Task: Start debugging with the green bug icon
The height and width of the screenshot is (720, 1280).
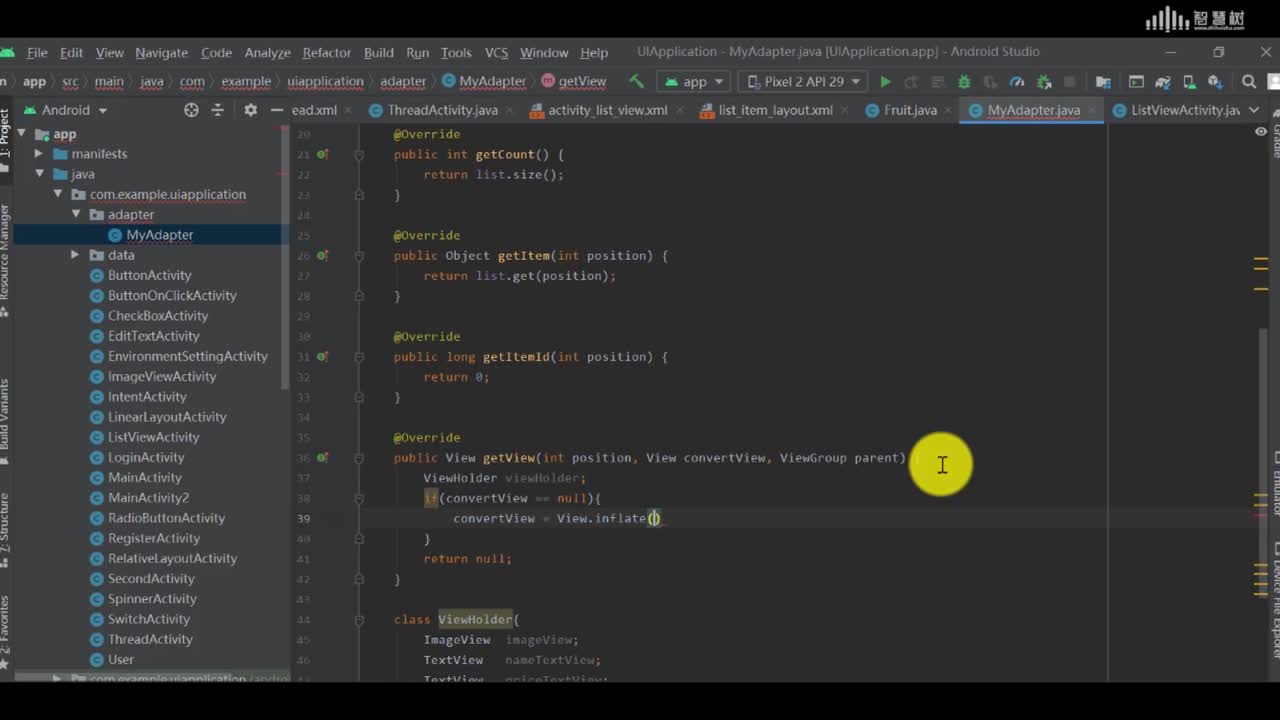Action: pos(964,81)
